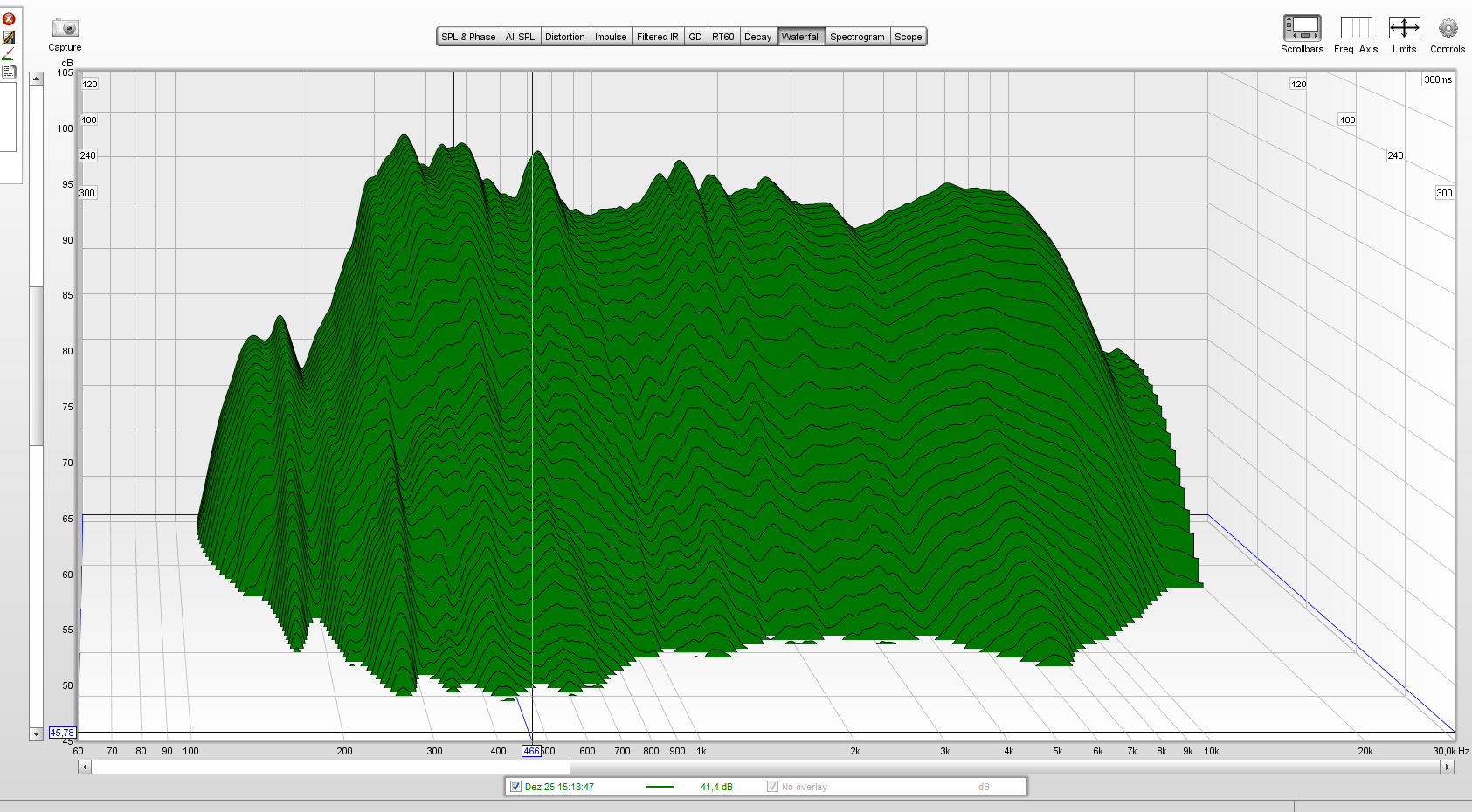
Task: Click the save measurement floppy icon
Action: tap(9, 38)
